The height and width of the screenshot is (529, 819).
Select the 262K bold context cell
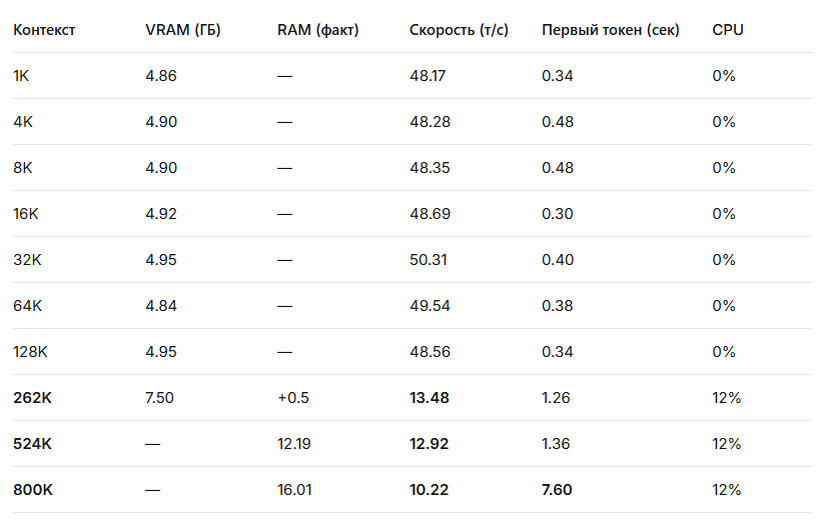point(32,397)
